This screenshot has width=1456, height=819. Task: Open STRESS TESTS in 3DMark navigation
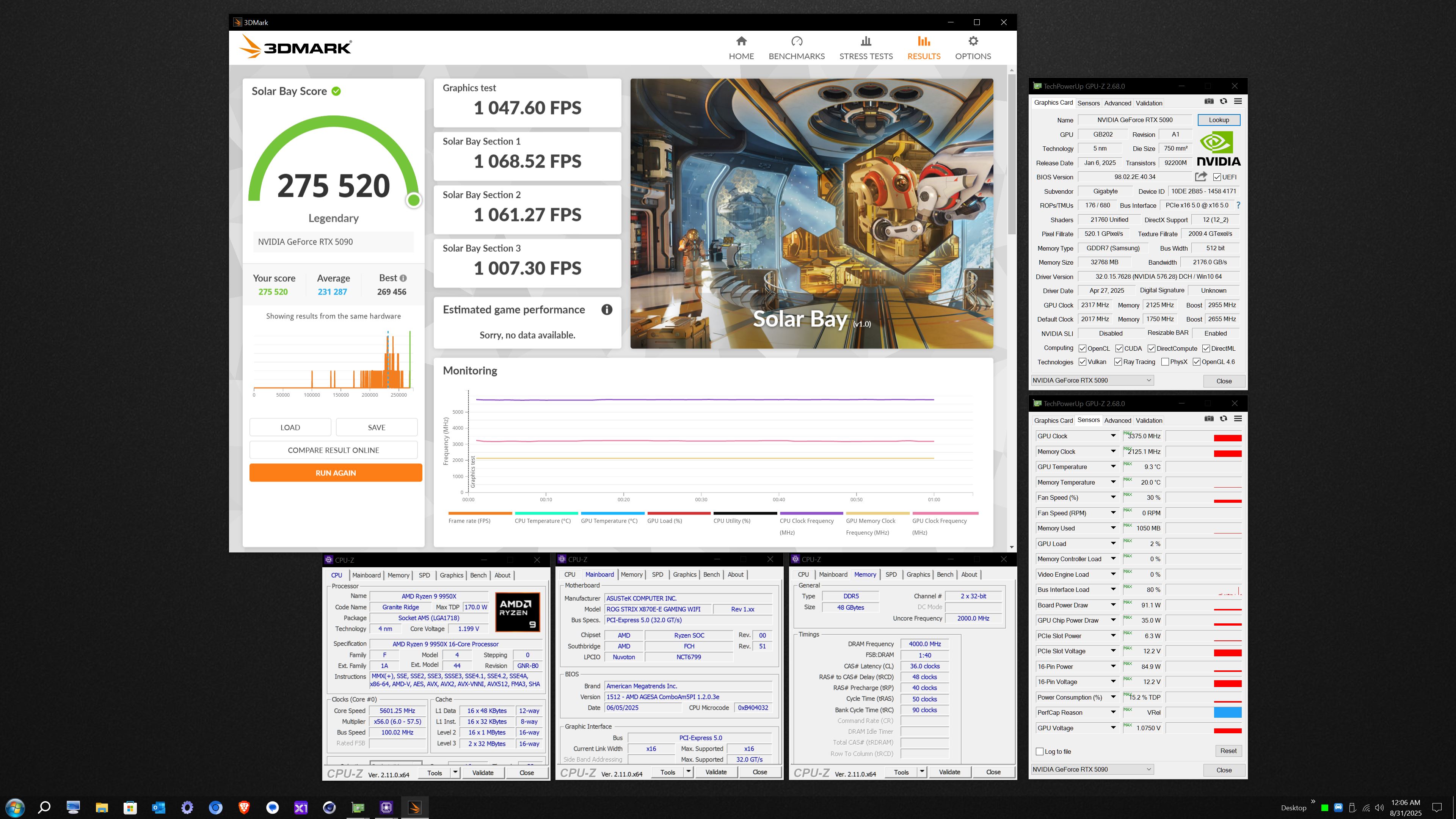(x=866, y=47)
